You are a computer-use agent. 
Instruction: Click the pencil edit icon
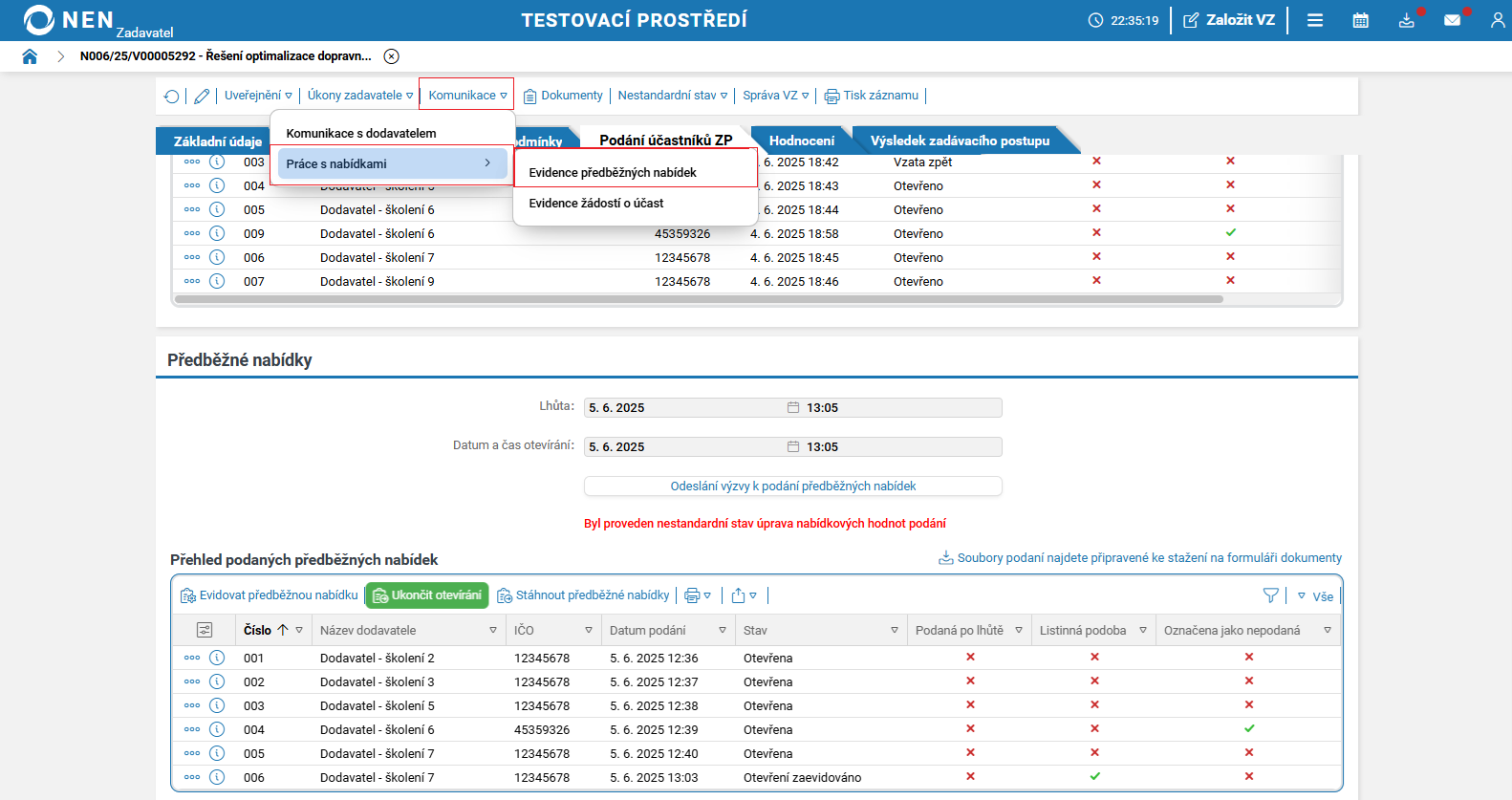[202, 96]
